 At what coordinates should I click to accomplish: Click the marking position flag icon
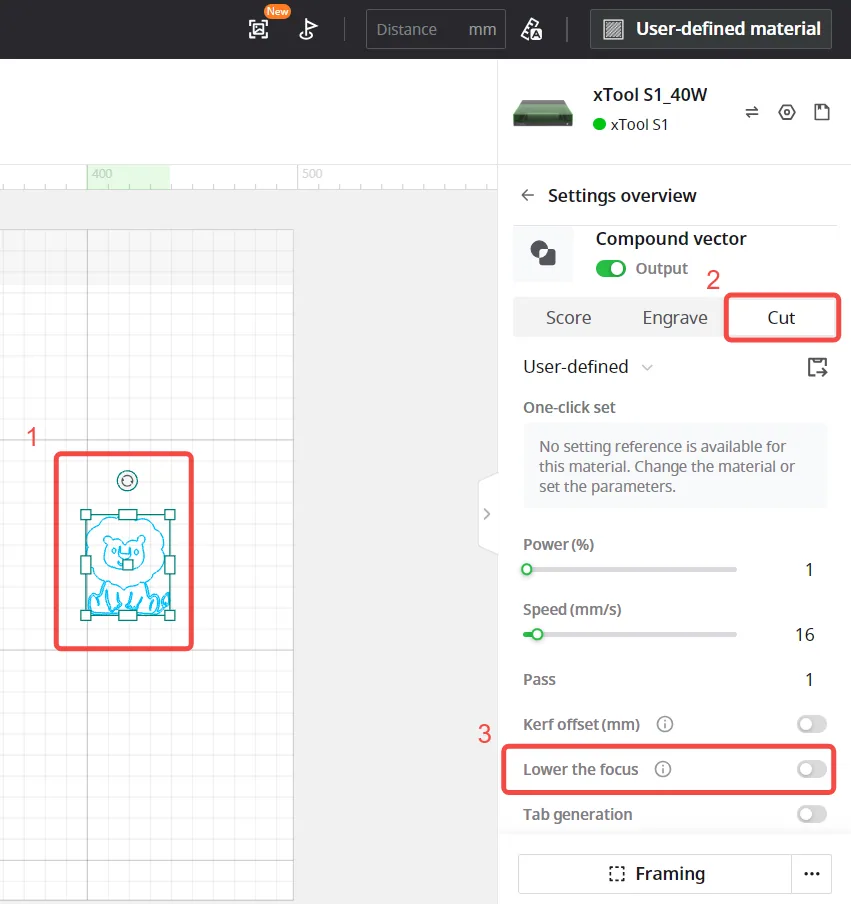click(308, 29)
